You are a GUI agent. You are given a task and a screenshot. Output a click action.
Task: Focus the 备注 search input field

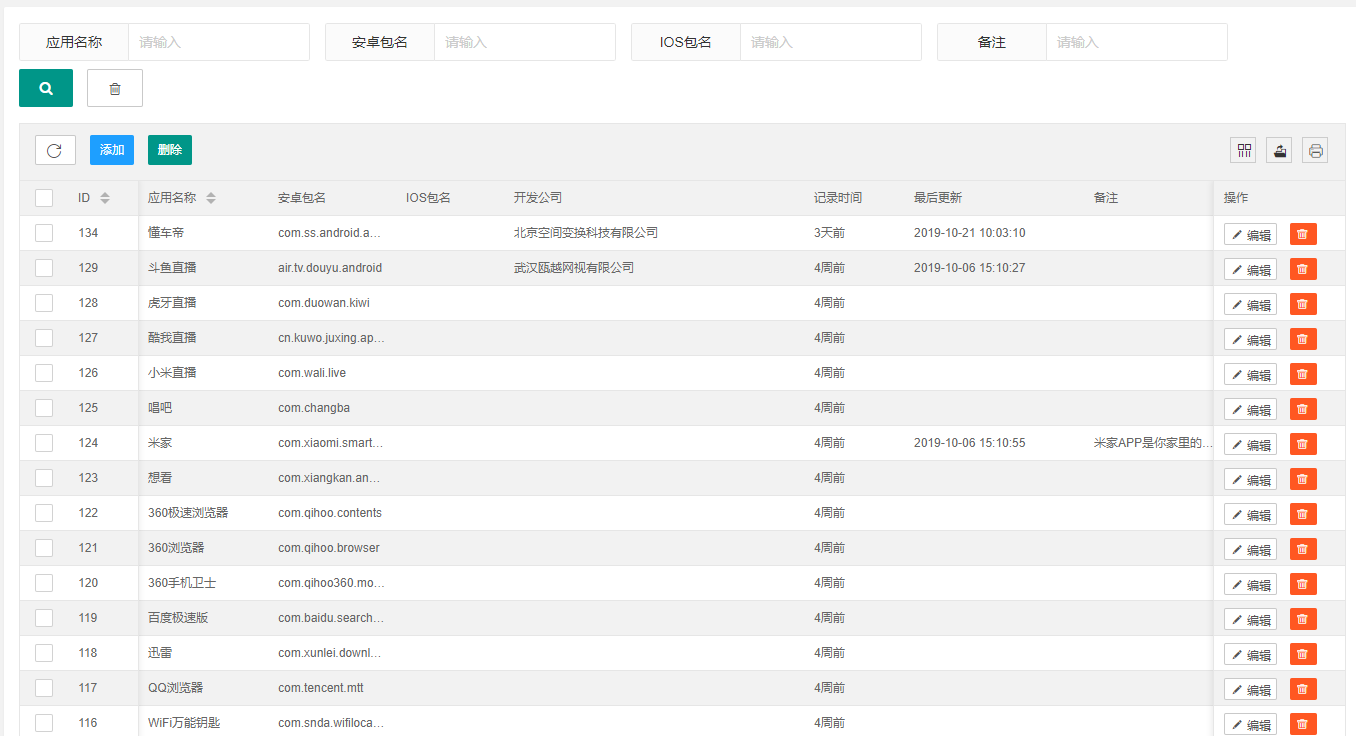click(1137, 42)
